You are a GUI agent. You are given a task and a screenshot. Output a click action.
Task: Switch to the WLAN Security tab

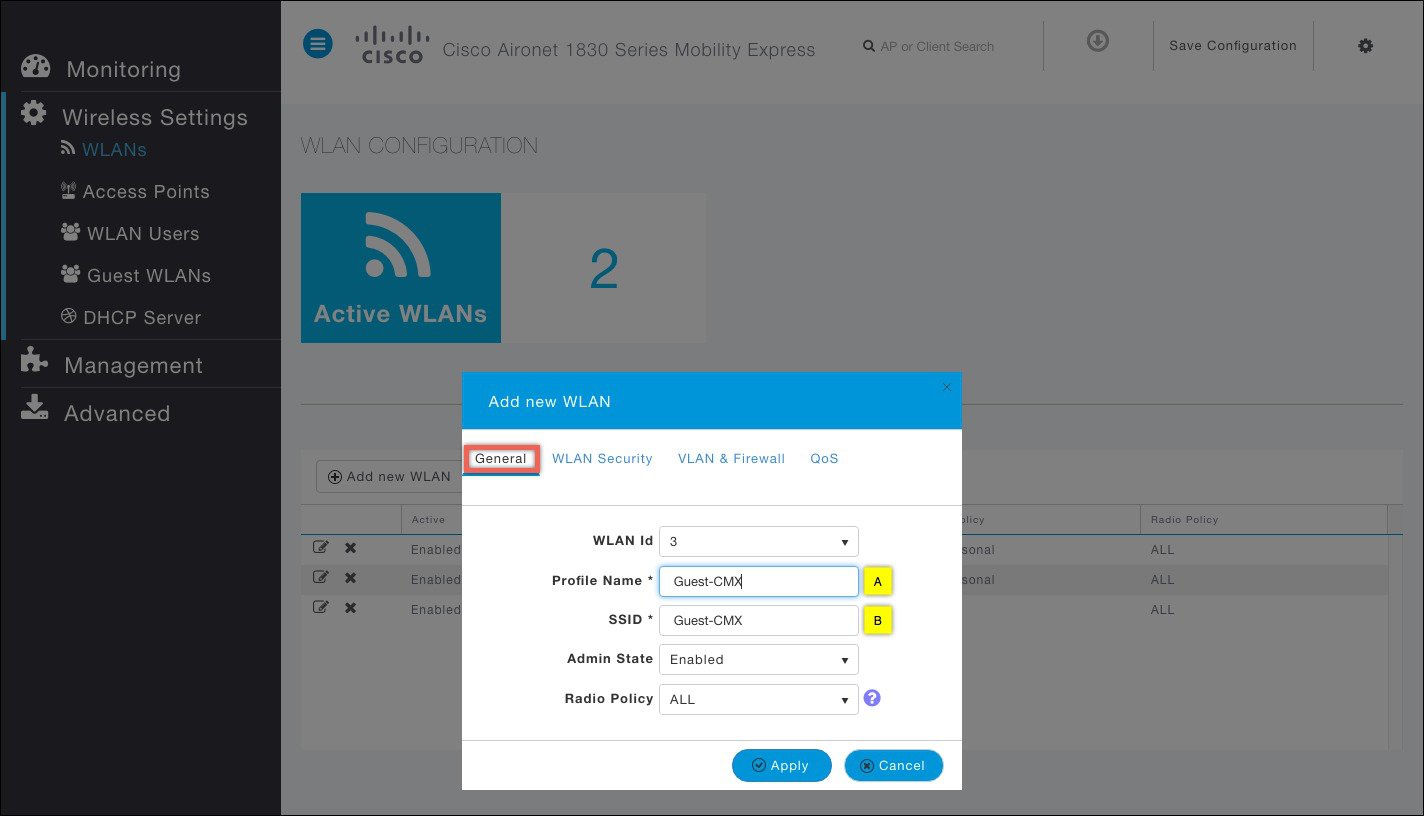point(602,458)
